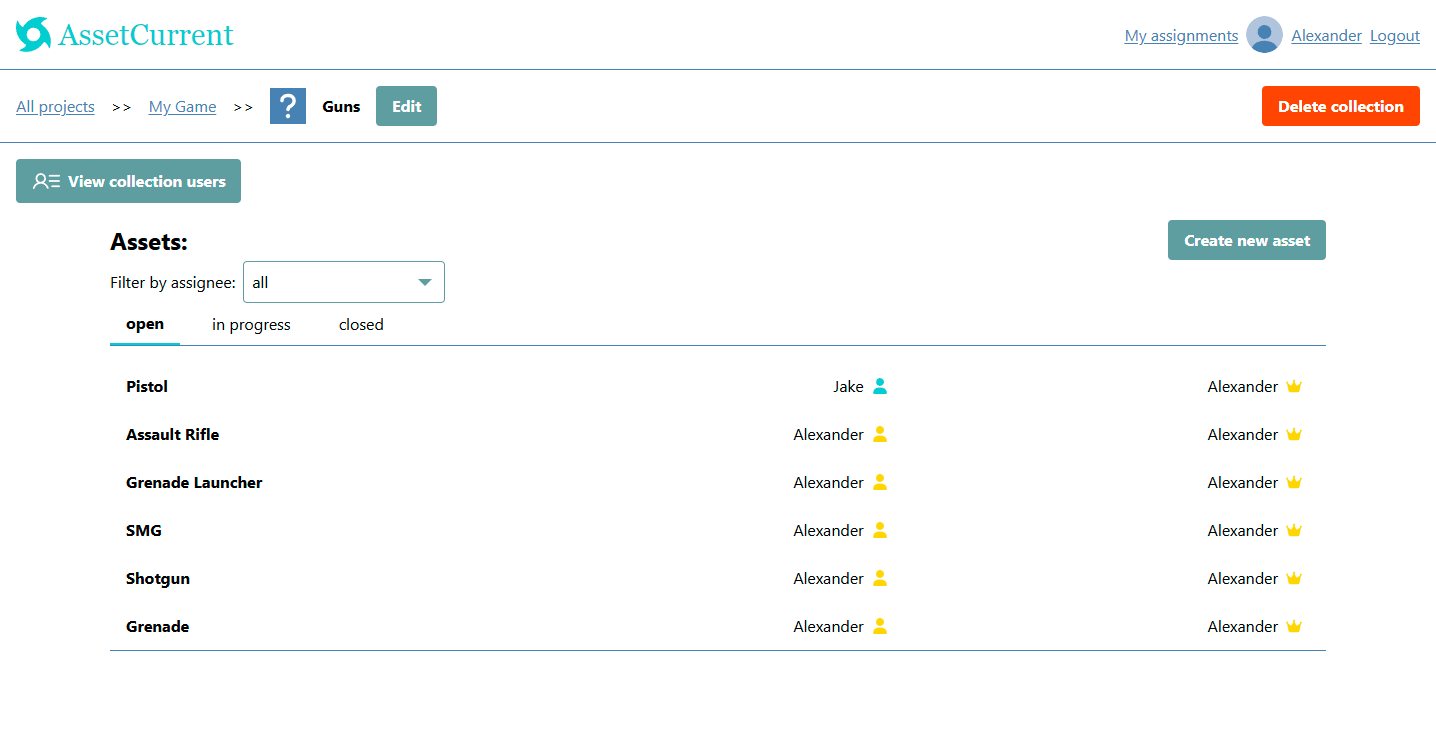1436x754 pixels.
Task: Click the crown icon in Grenade Launcher row
Action: coord(1294,482)
